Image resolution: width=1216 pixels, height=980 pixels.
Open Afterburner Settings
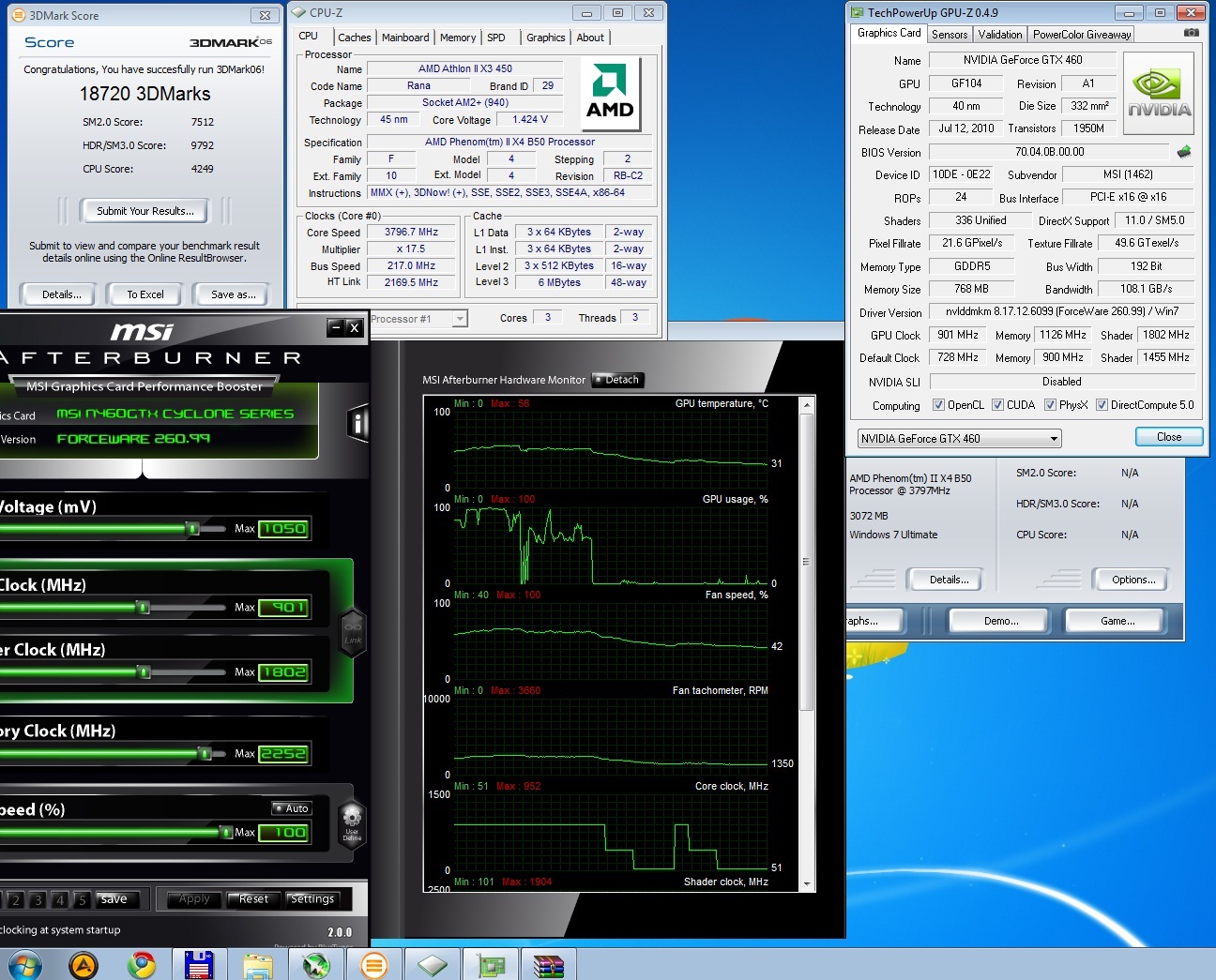pos(312,898)
